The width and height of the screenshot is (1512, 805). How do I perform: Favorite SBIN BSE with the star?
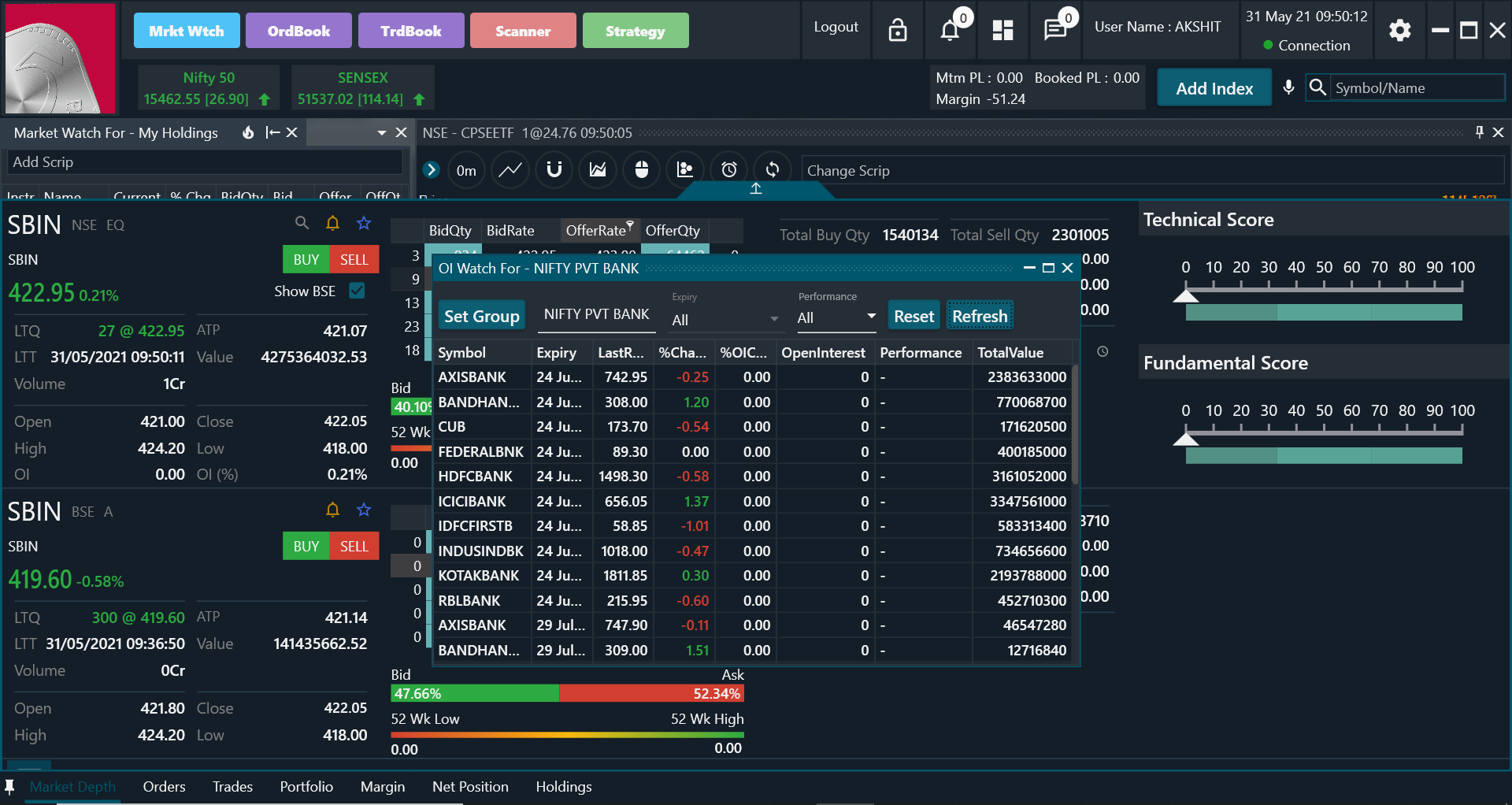coord(364,510)
